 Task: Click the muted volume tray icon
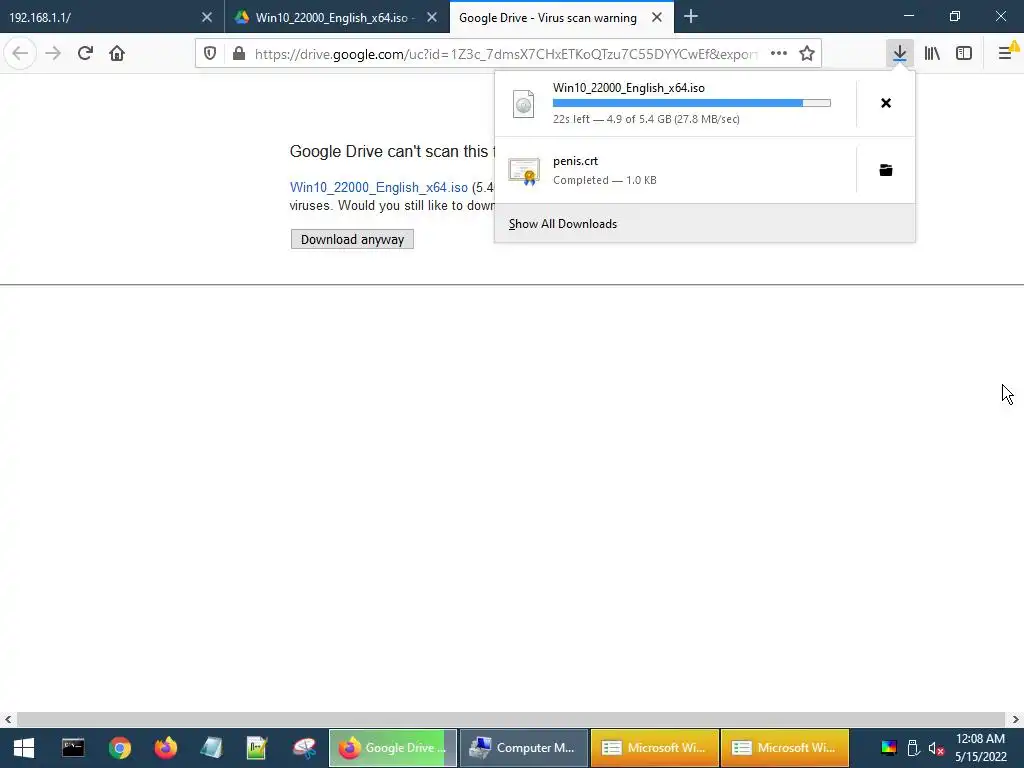936,748
